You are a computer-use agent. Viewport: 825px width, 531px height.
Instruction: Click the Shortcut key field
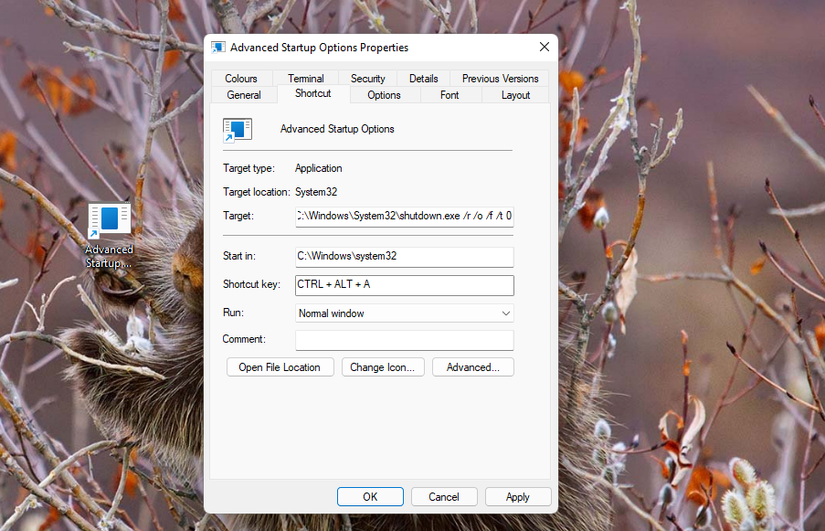click(x=404, y=285)
